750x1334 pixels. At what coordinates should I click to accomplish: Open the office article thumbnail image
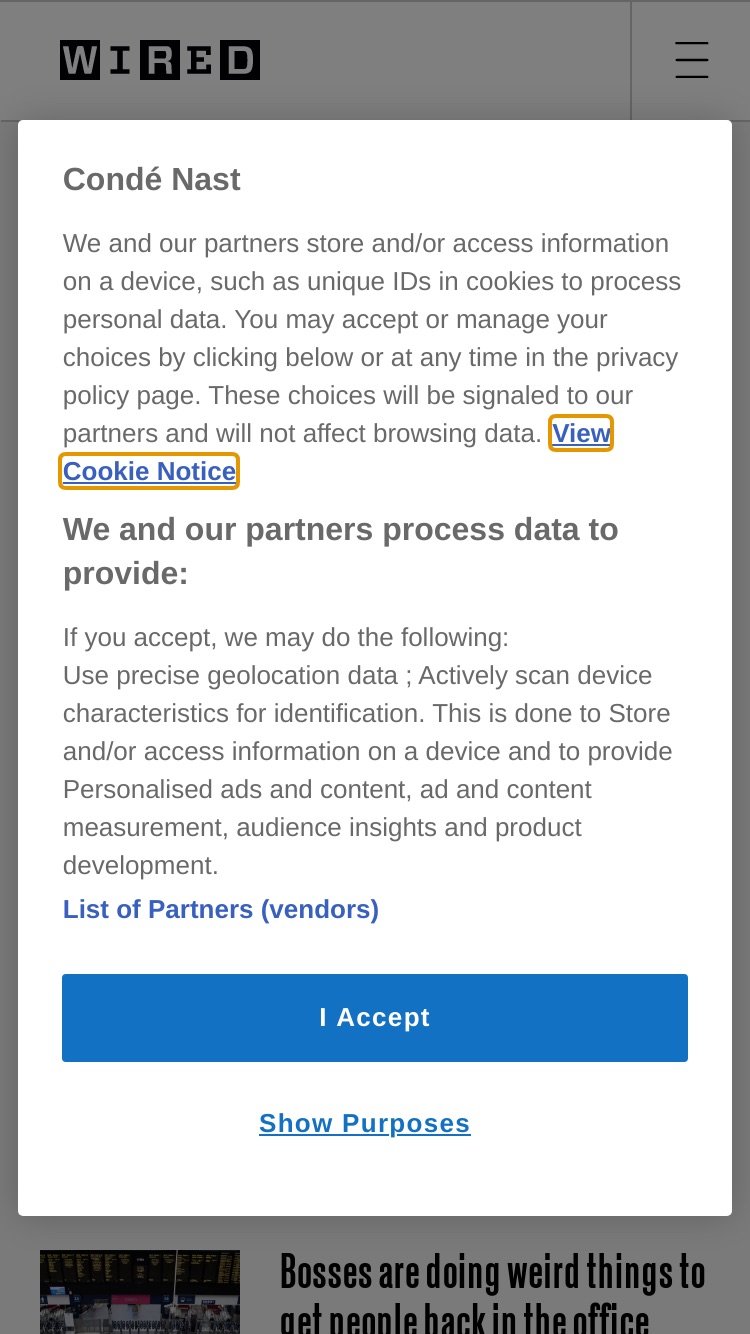coord(140,1291)
